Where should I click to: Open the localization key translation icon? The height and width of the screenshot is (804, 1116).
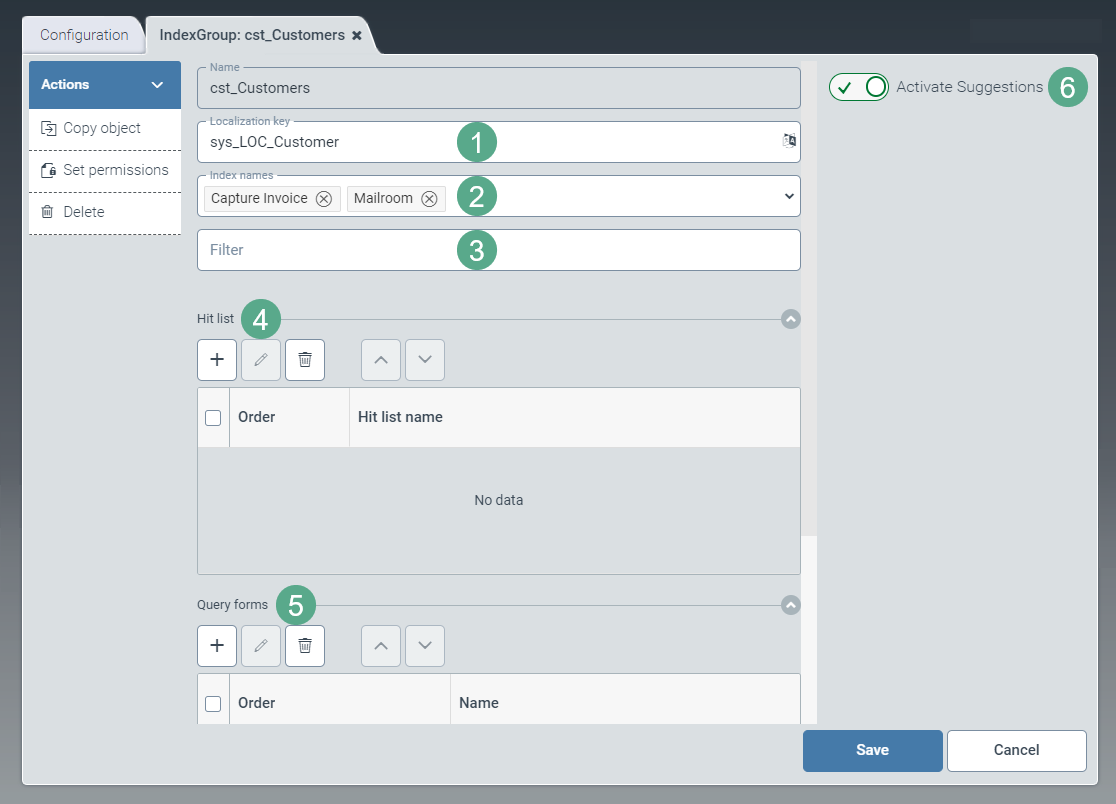[x=789, y=141]
